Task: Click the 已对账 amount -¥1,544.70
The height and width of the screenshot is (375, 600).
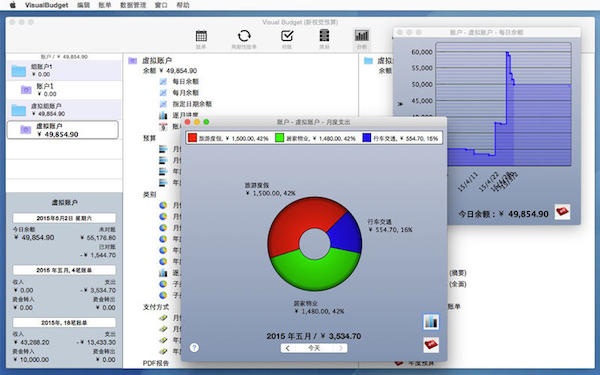Action: [98, 255]
